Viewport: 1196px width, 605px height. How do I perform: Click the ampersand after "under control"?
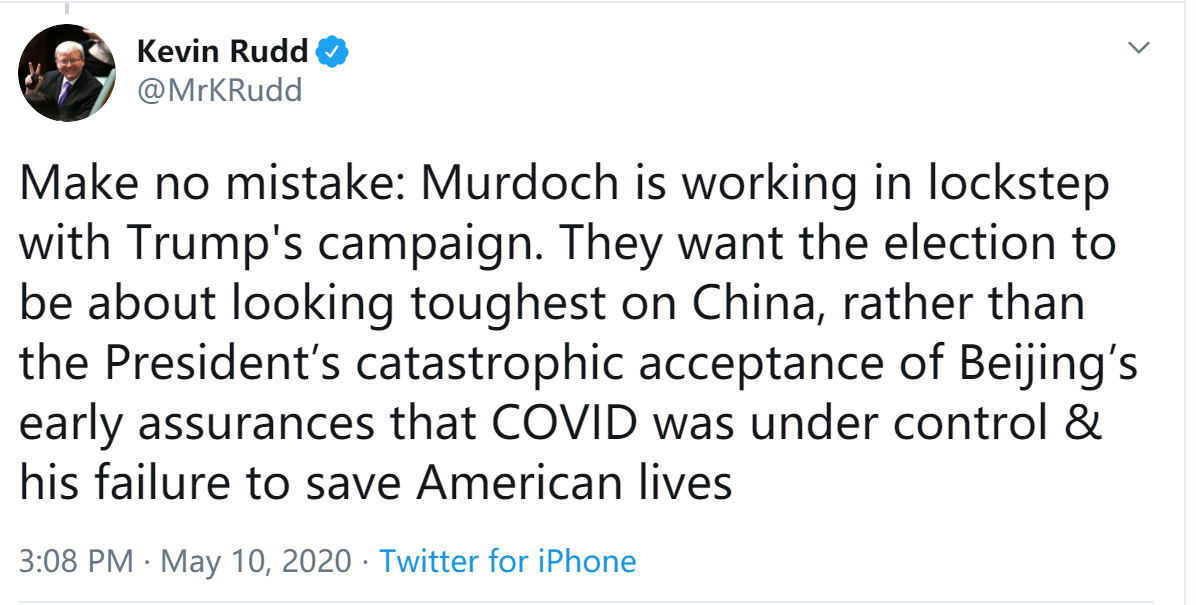click(1088, 424)
